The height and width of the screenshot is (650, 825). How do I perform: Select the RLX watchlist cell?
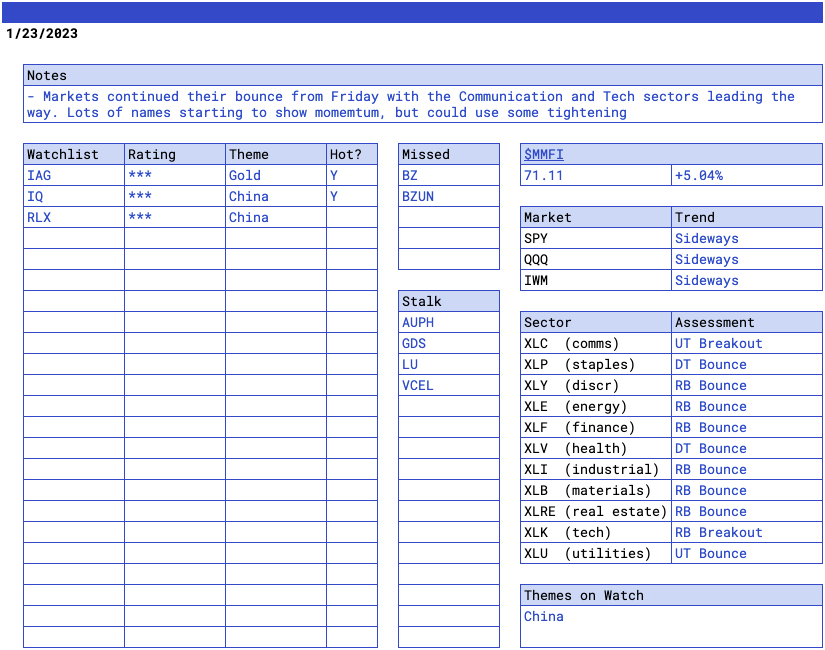coord(74,217)
